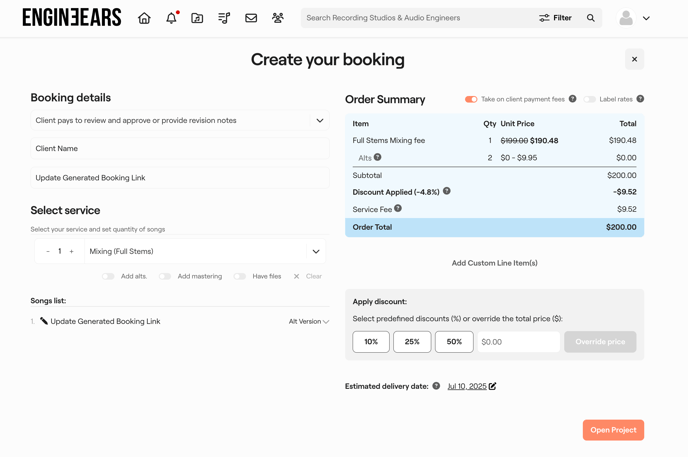688x457 pixels.
Task: Open the playlist queue icon
Action: pos(224,18)
